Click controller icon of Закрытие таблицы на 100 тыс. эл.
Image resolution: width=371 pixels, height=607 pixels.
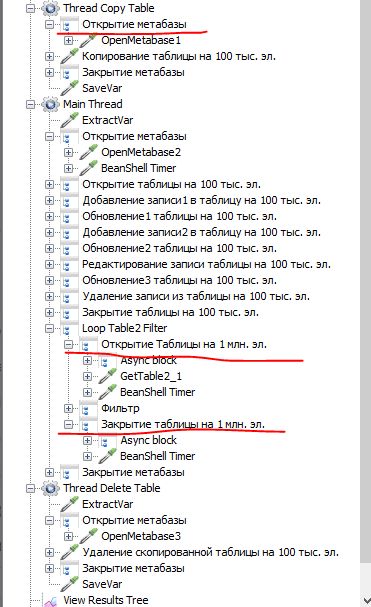69,312
